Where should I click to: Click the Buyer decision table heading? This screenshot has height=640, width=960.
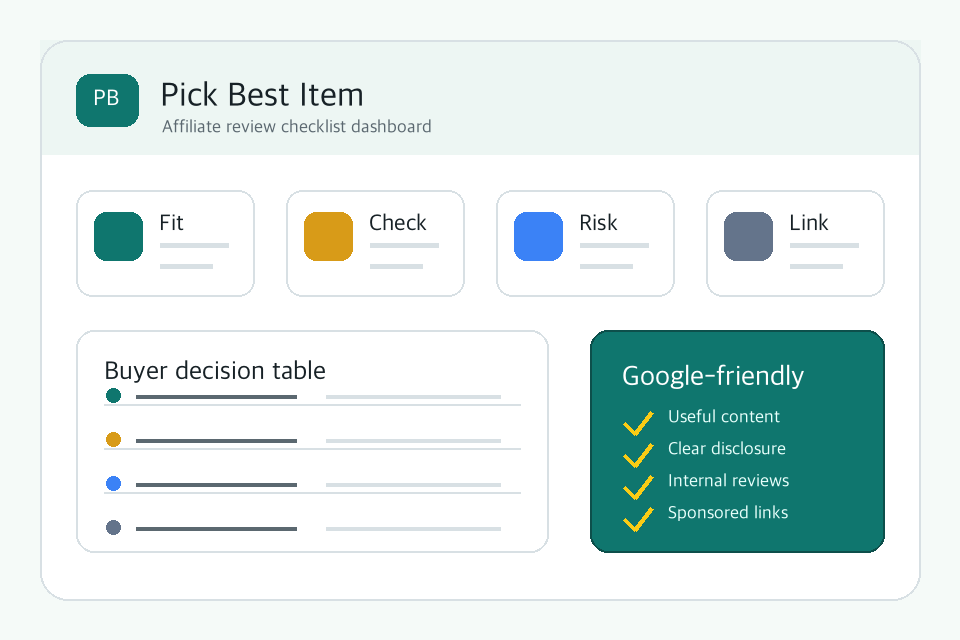215,371
